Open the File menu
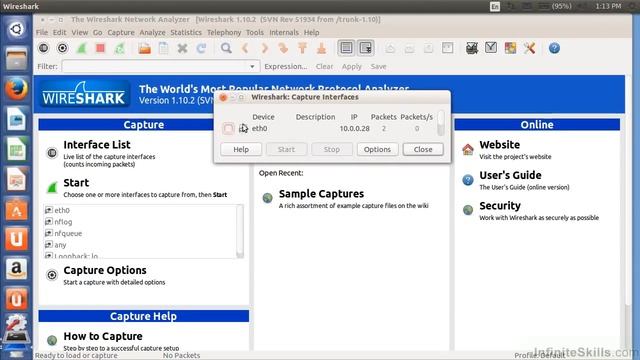This screenshot has width=640, height=360. (42, 32)
